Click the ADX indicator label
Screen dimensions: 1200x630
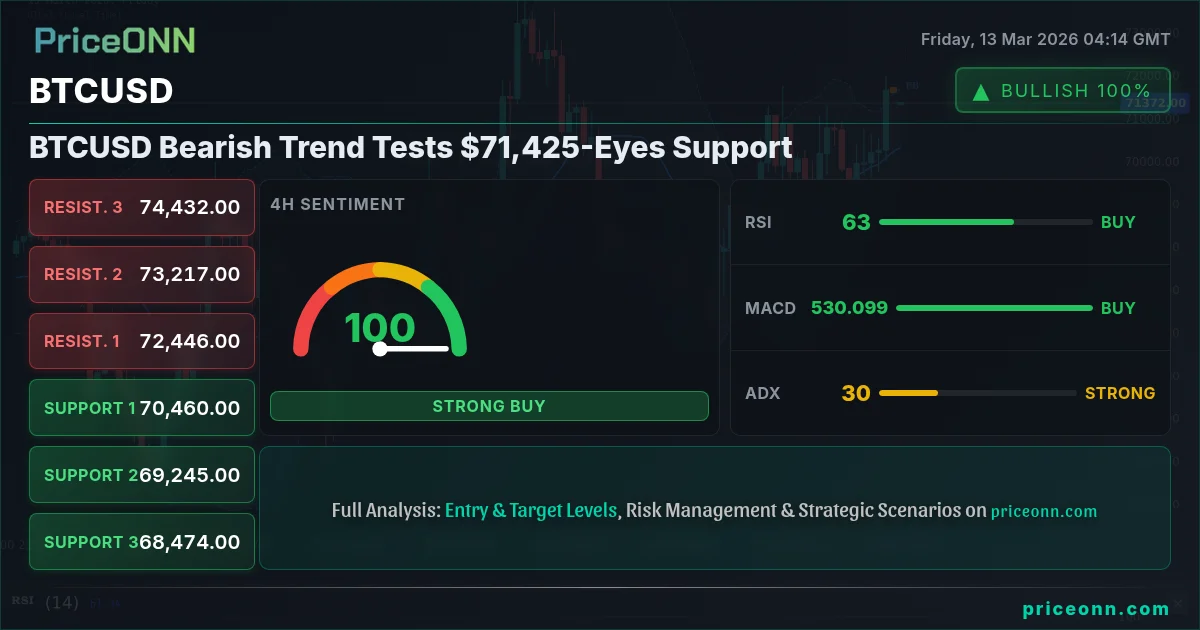(762, 393)
